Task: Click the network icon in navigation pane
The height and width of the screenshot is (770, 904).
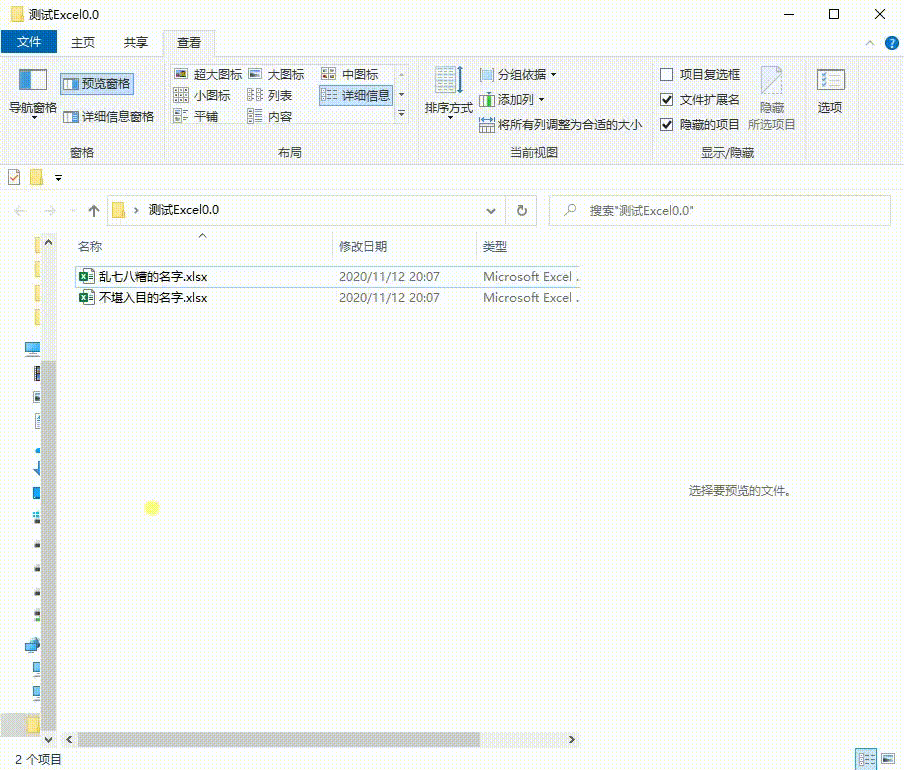Action: 32,644
